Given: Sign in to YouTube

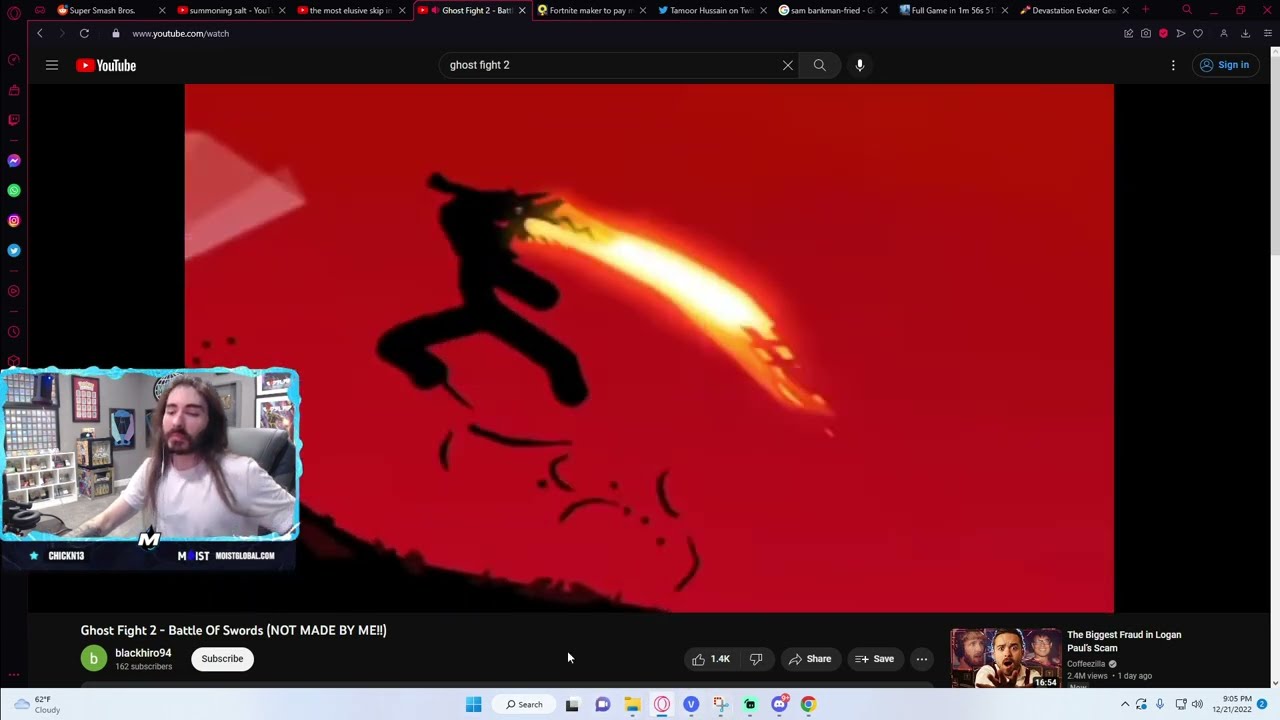Looking at the screenshot, I should coord(1224,65).
